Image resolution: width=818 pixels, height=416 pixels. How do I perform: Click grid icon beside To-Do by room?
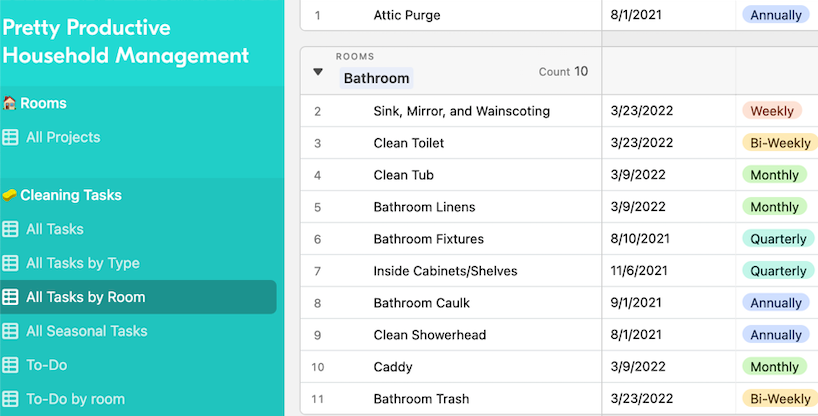pyautogui.click(x=10, y=399)
